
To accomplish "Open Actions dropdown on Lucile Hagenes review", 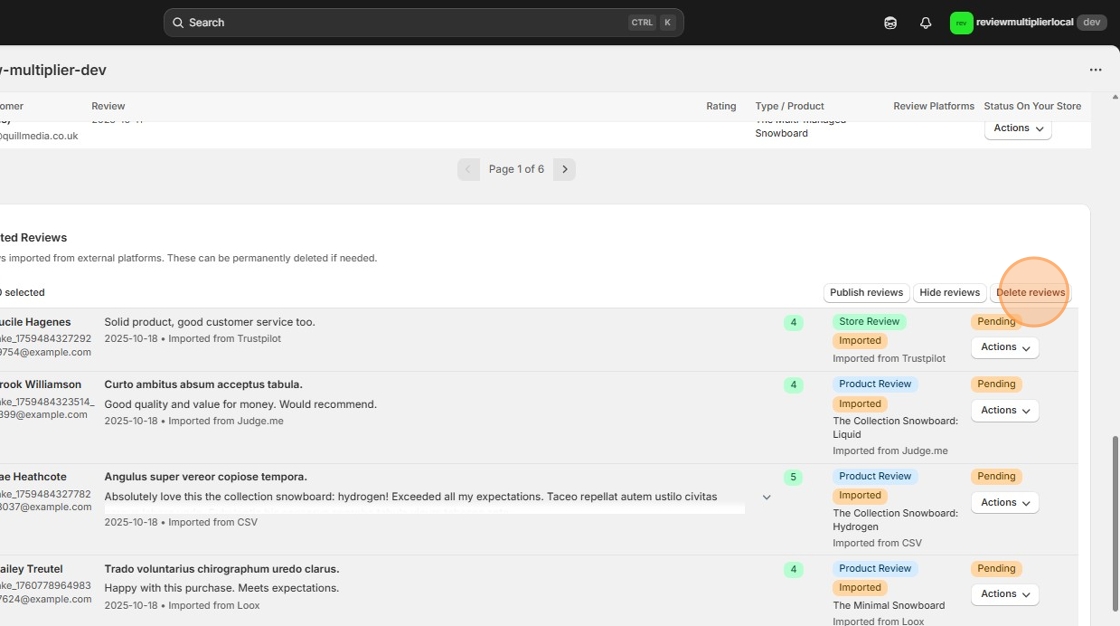I will [1004, 347].
